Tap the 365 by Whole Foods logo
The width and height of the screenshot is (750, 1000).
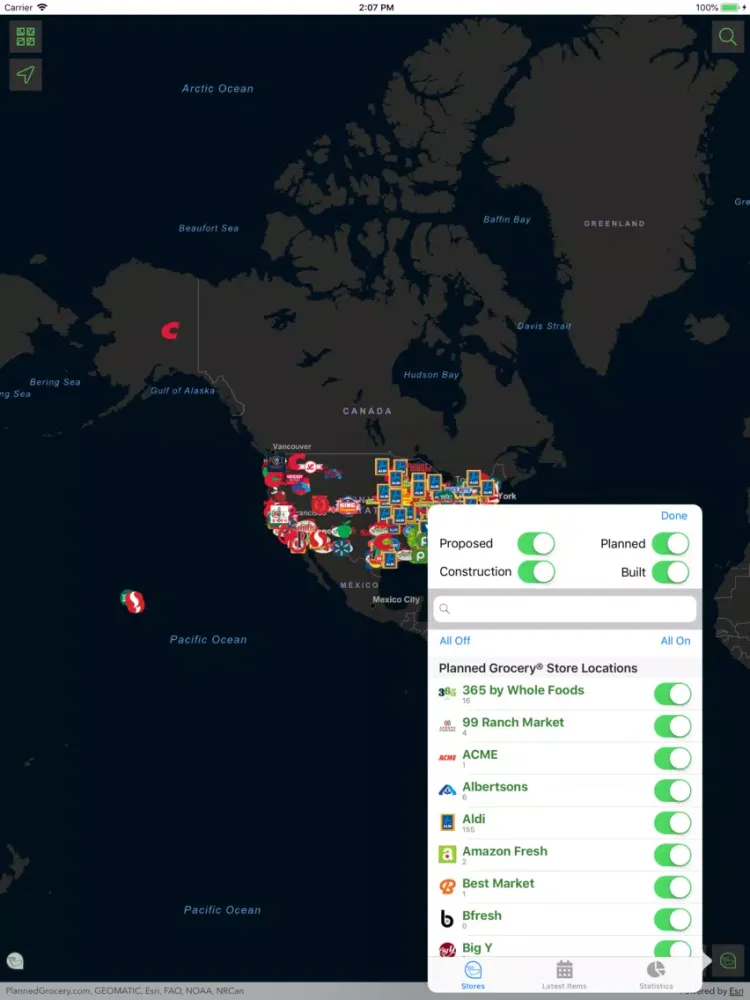447,693
